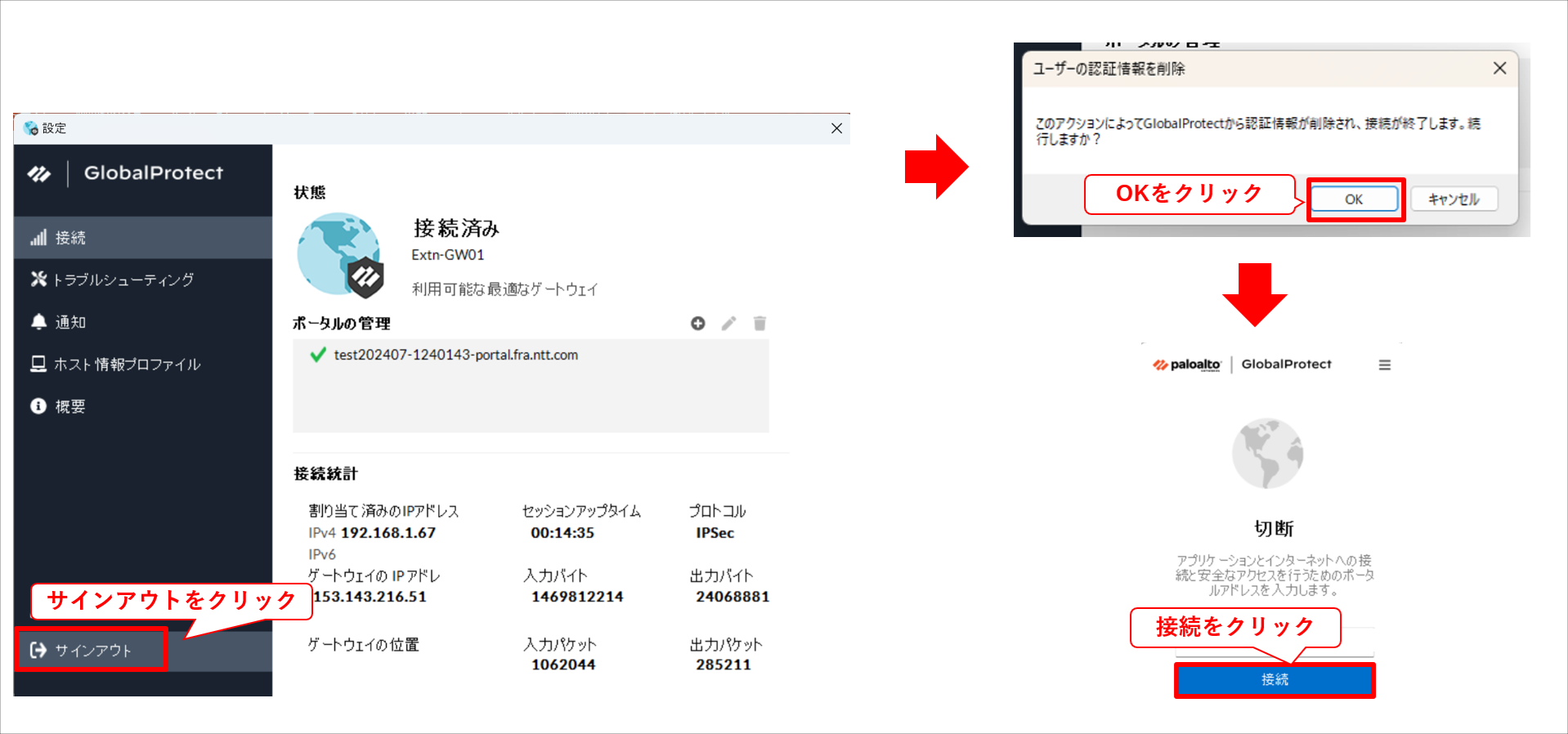The height and width of the screenshot is (734, 1568).
Task: Click the ポータルの管理 heading
Action: (x=342, y=324)
